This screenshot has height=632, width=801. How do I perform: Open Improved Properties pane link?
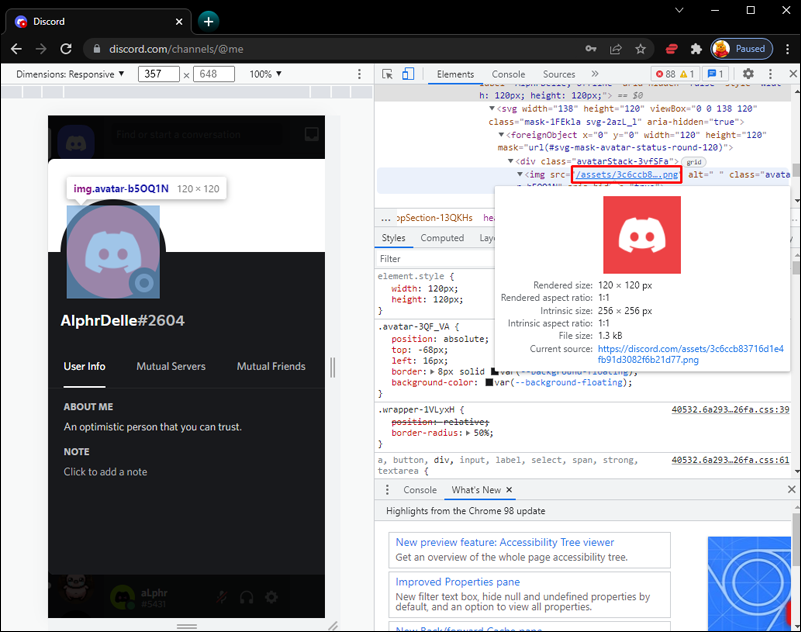click(x=457, y=582)
